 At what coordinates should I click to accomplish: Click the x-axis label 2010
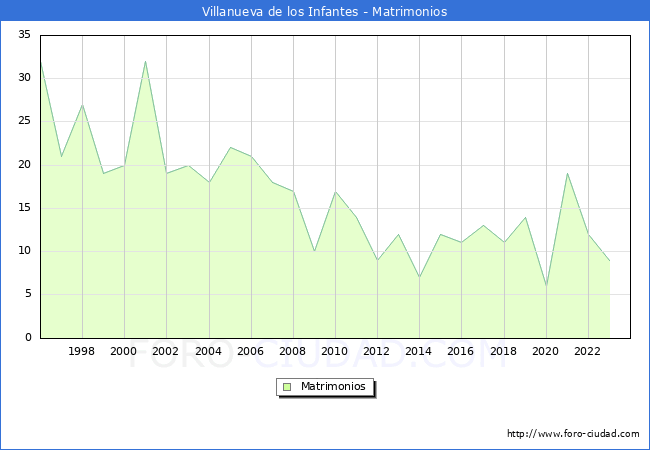335,351
